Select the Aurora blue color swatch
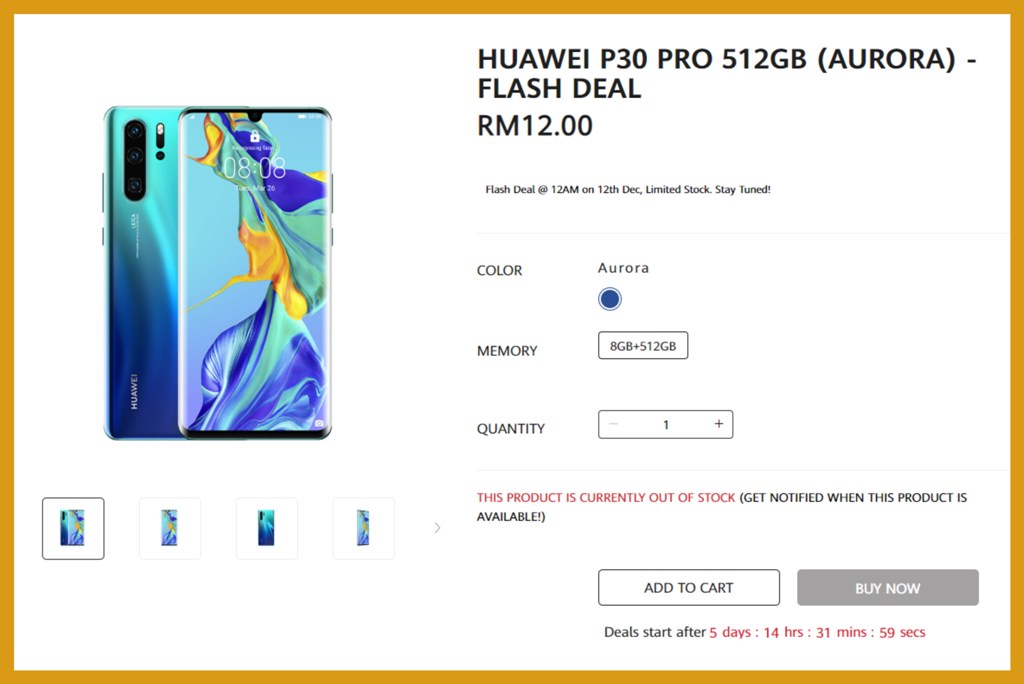The width and height of the screenshot is (1024, 684). click(609, 299)
